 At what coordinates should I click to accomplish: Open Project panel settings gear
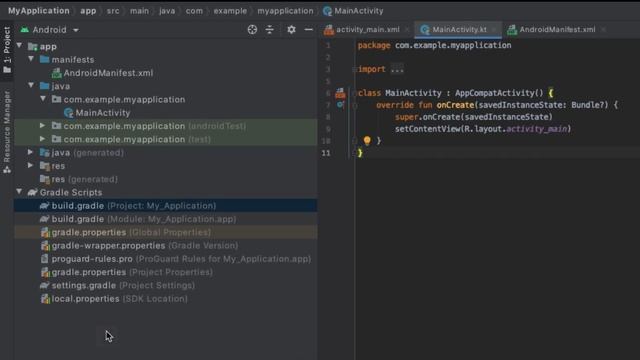(291, 29)
